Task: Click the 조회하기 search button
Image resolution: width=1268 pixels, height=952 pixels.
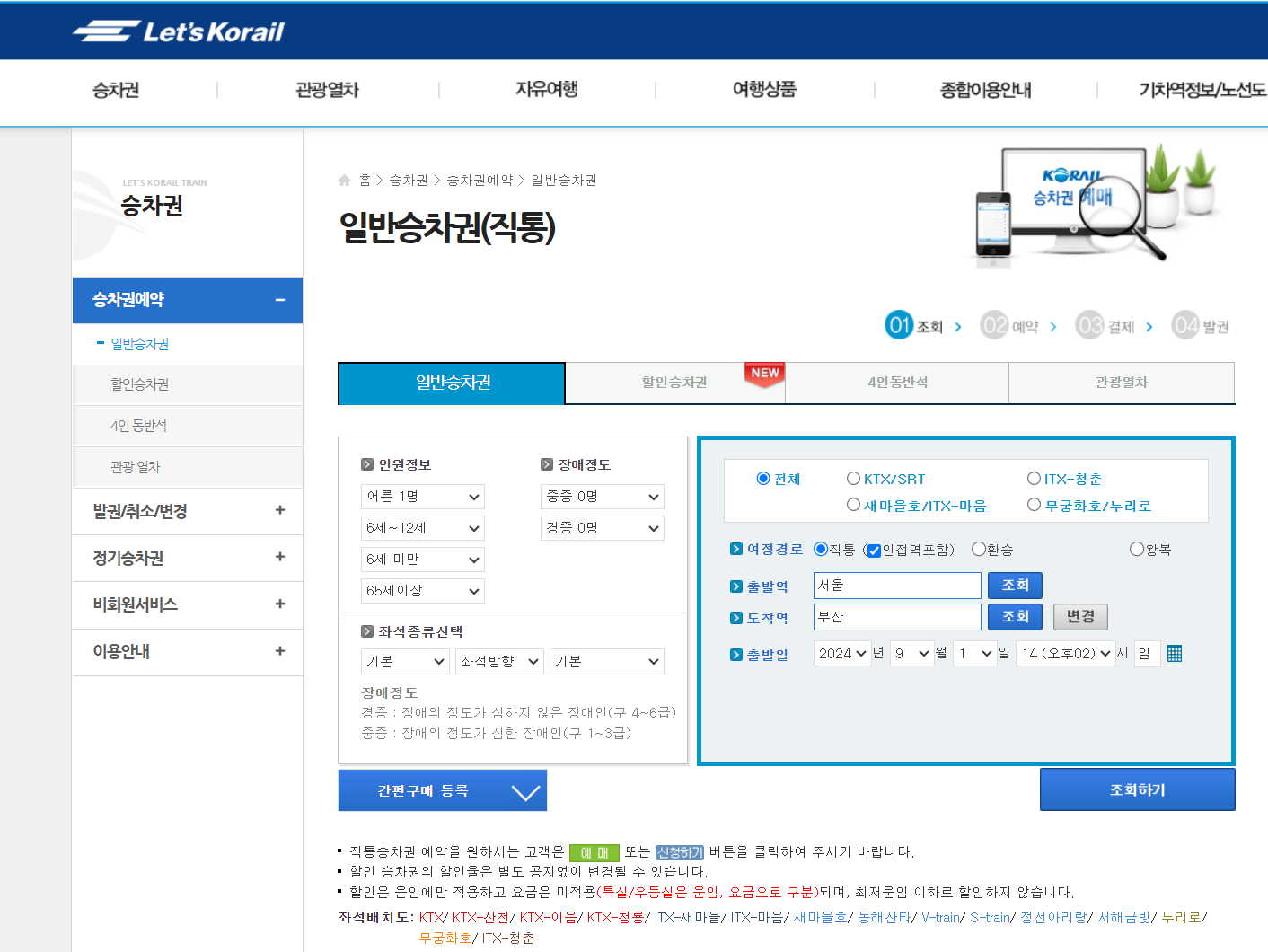Action: point(1137,789)
